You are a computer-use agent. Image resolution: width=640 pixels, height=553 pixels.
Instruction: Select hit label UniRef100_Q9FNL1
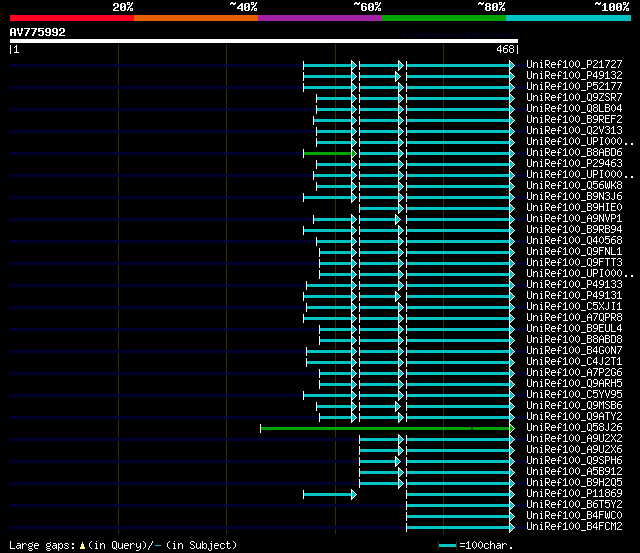(x=574, y=252)
